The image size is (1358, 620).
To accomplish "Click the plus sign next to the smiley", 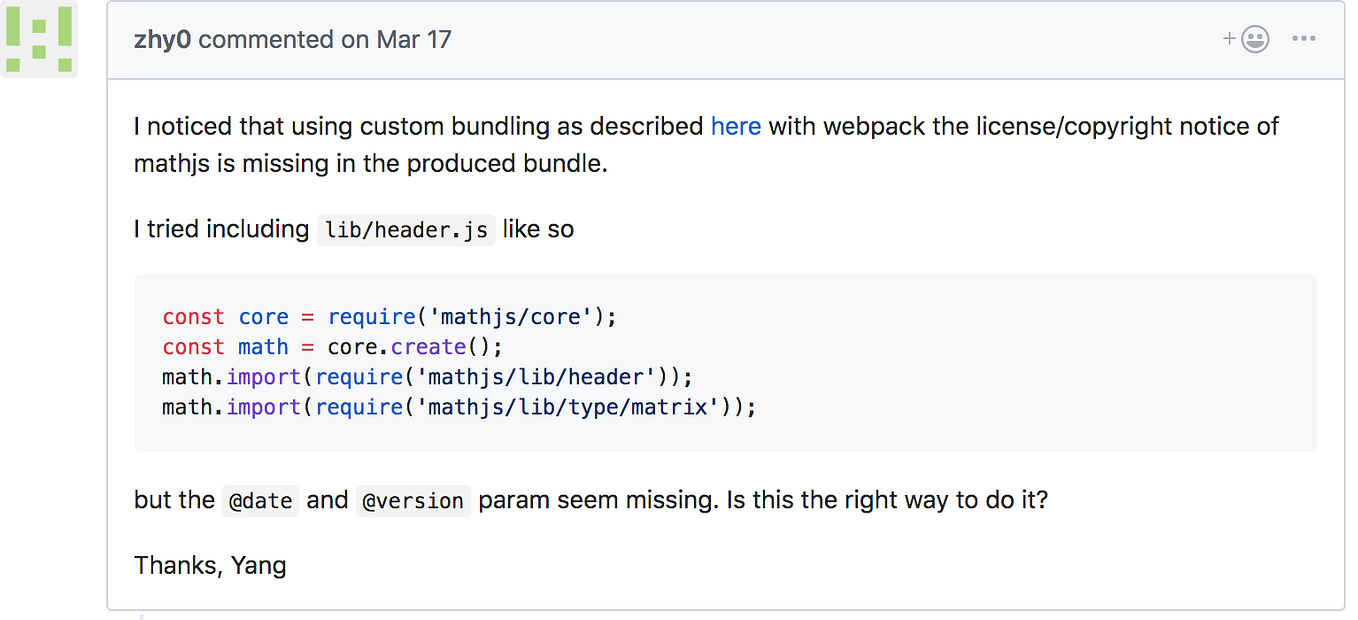I will point(1228,39).
